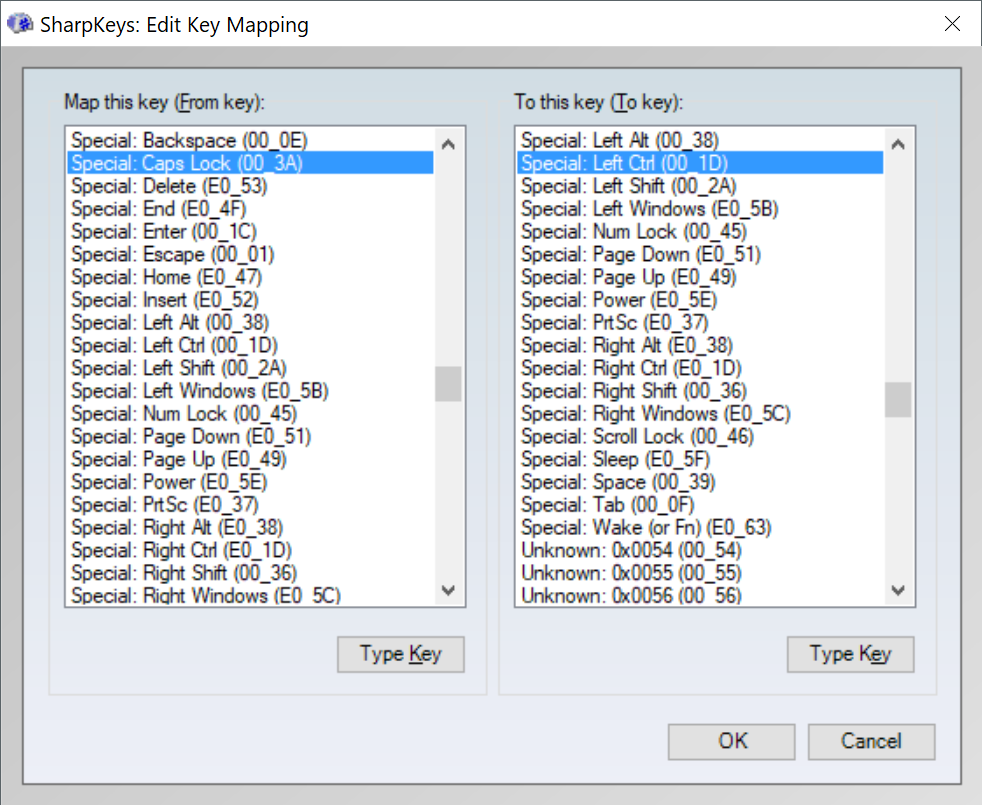Choose Escape (00_01) in From key list

coord(251,254)
